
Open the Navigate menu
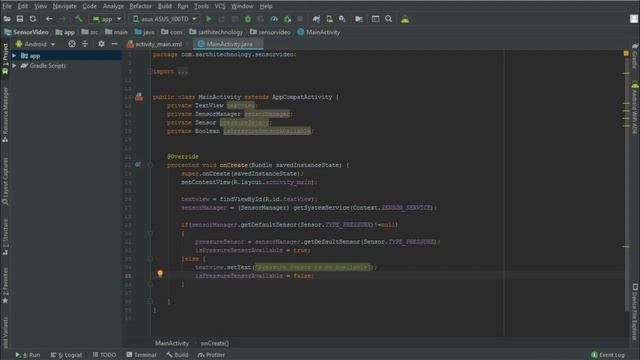pyautogui.click(x=64, y=6)
